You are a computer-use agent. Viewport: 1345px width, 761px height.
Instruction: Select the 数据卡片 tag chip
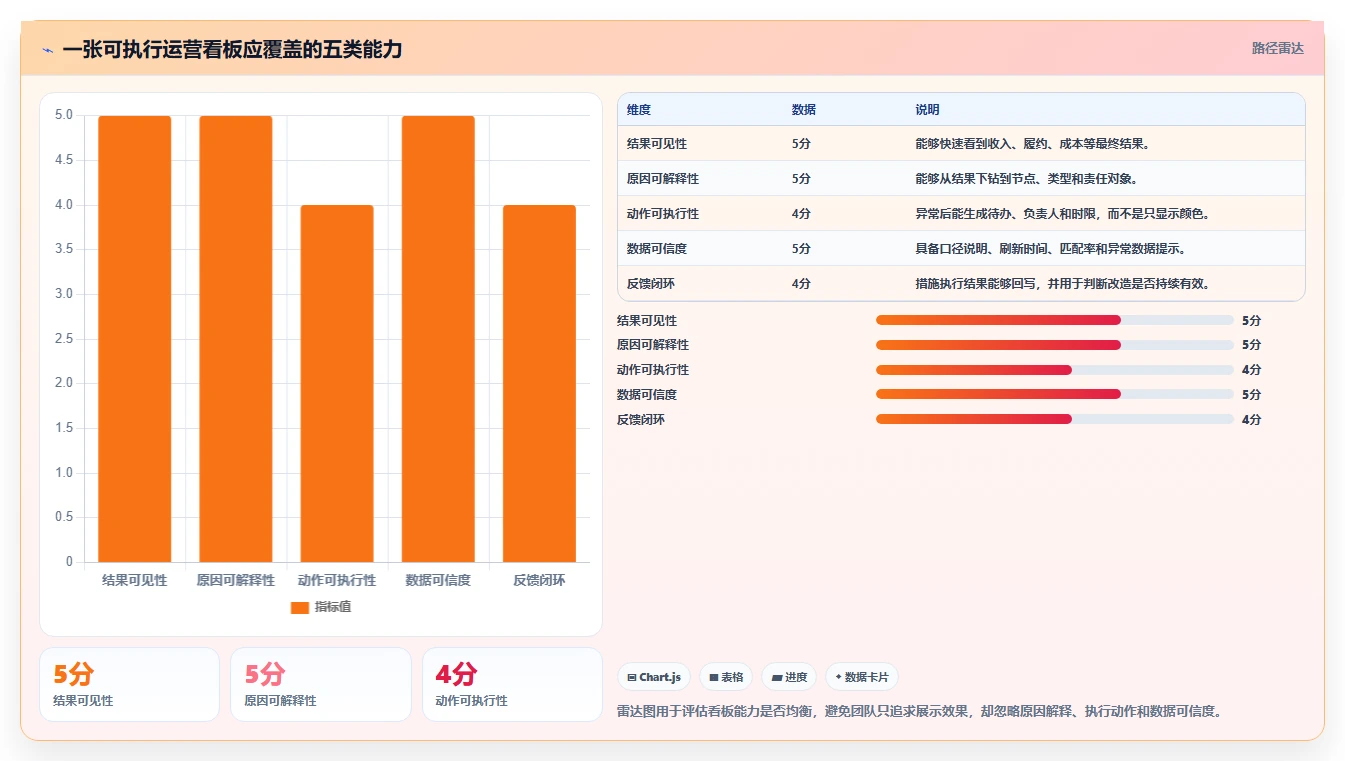point(862,677)
